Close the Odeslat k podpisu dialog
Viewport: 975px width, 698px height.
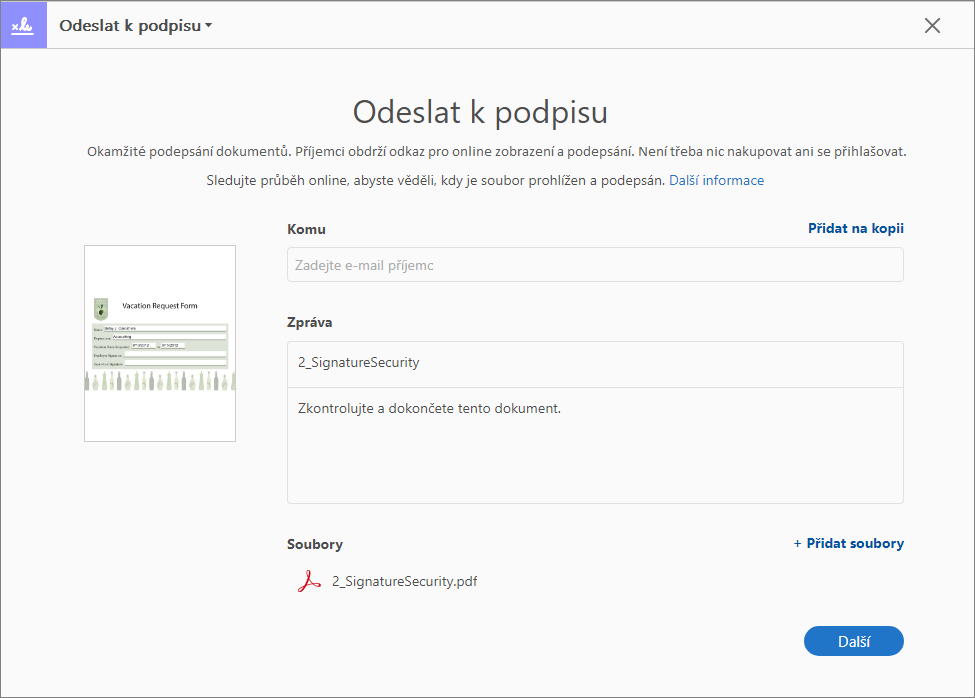coord(932,26)
